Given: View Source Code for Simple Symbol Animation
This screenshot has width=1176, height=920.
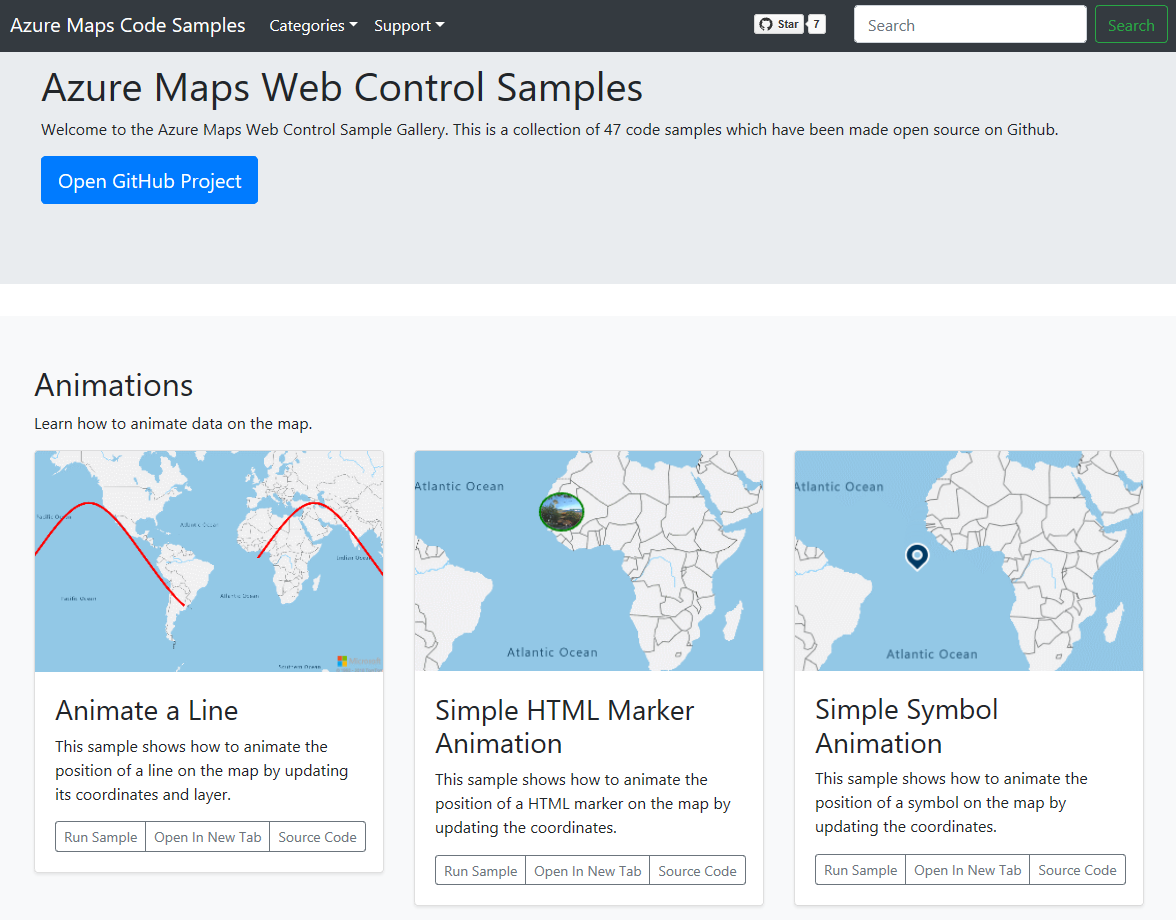Looking at the screenshot, I should pyautogui.click(x=1077, y=870).
